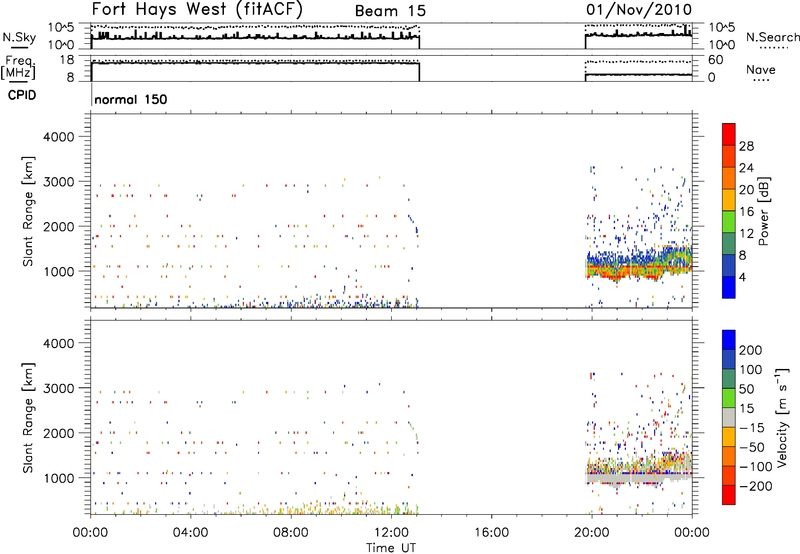Click the '28' Power colorbar tick label
Screen dimensions: 800x554
[746, 146]
